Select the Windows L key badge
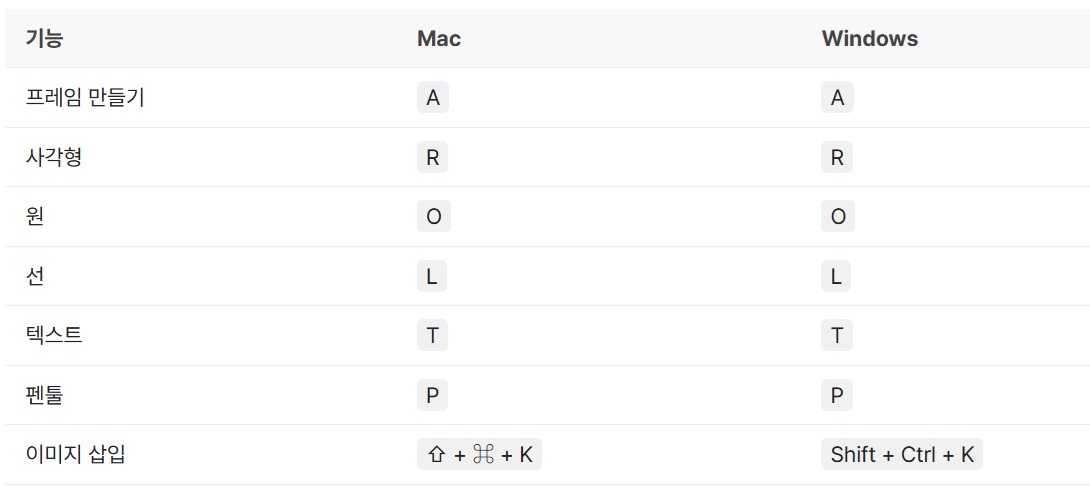Viewport: 1090px width, 486px height. click(x=836, y=277)
